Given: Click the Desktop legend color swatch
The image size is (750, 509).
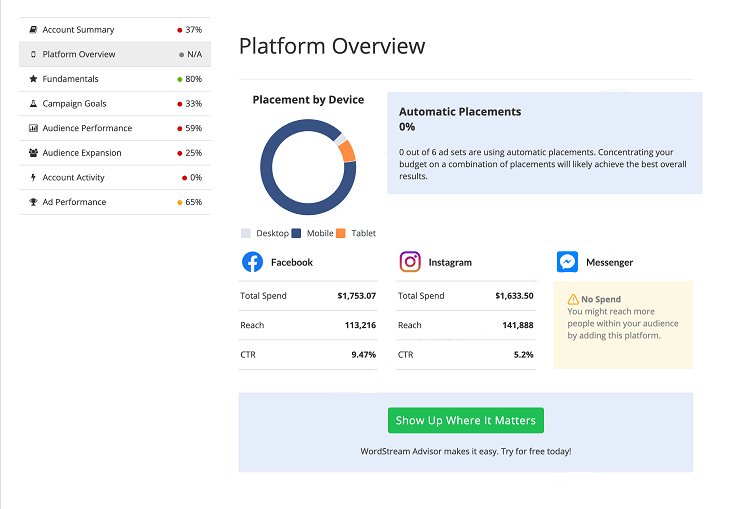Looking at the screenshot, I should (x=246, y=233).
